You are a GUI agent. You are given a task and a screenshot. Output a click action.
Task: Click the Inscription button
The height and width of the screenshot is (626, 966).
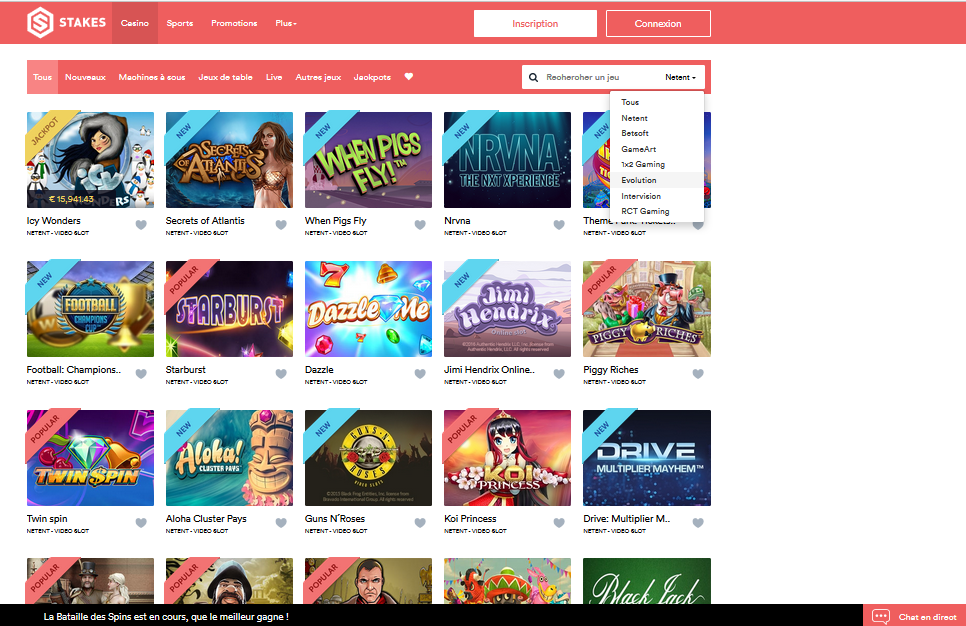pyautogui.click(x=535, y=23)
